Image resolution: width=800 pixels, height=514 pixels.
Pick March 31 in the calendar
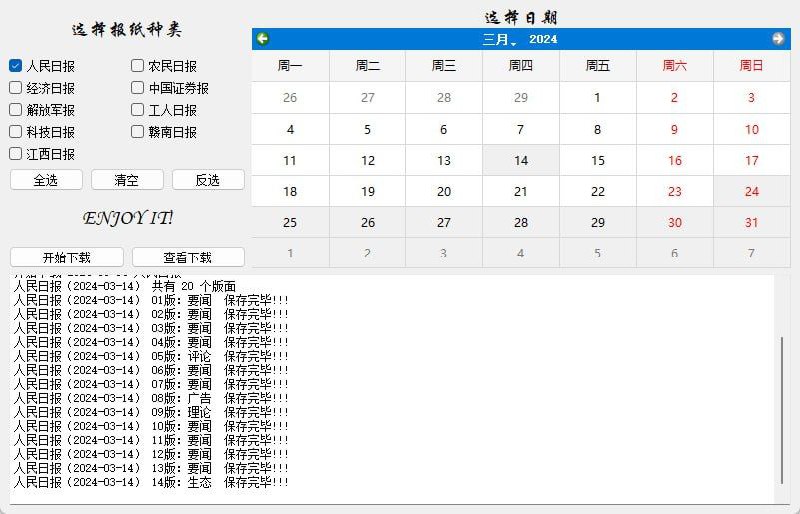(752, 223)
